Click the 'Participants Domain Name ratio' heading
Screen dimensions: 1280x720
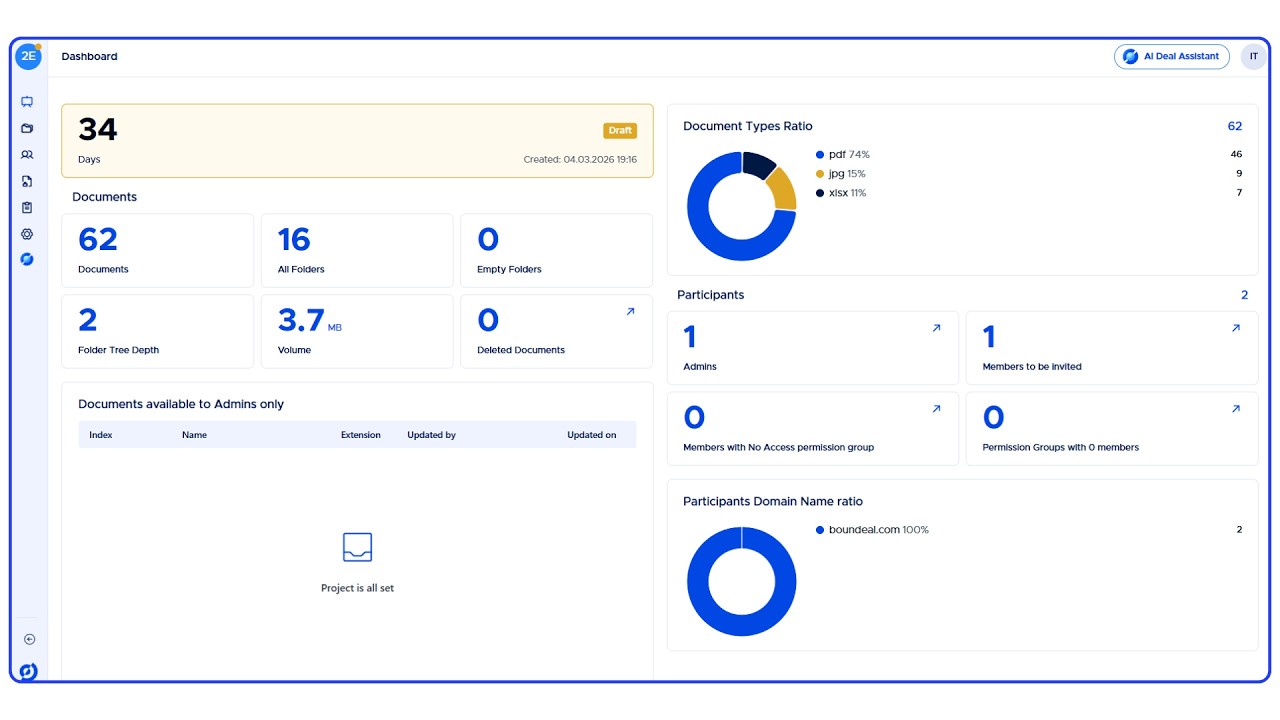(x=773, y=502)
